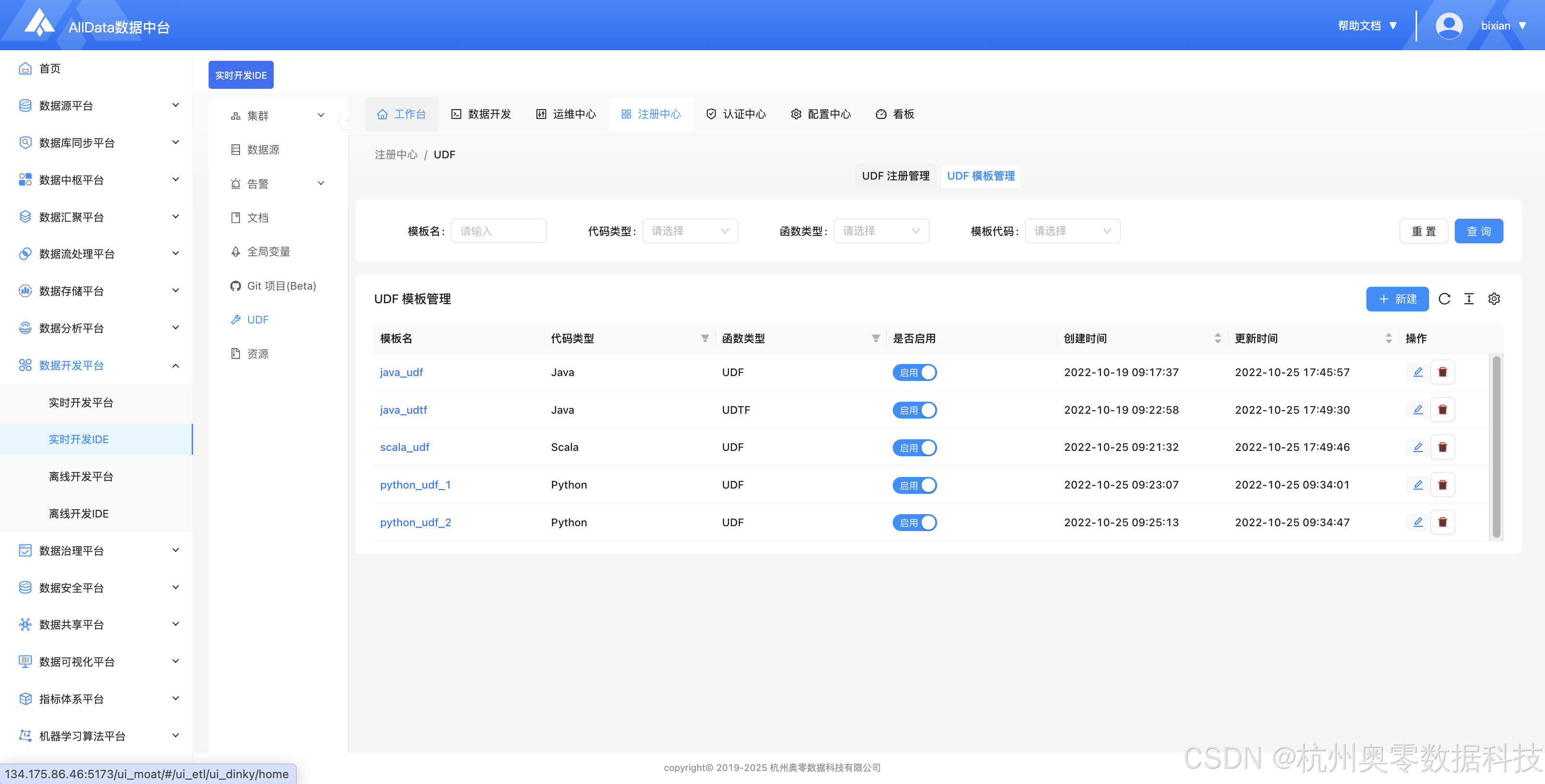
Task: Click the user avatar icon
Action: [1448, 26]
